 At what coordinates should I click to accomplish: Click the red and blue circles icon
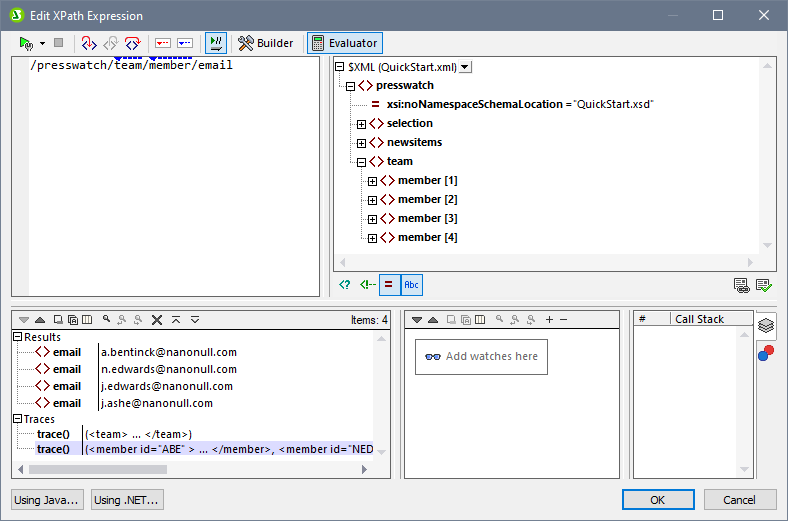click(x=765, y=352)
